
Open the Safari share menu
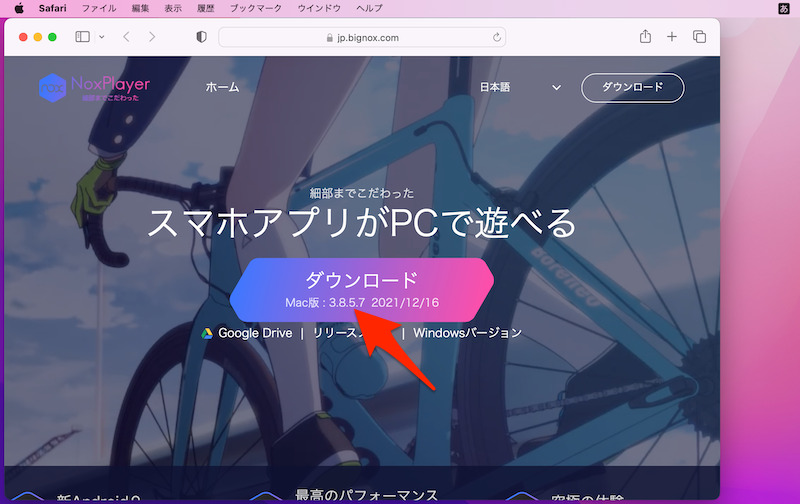[645, 37]
